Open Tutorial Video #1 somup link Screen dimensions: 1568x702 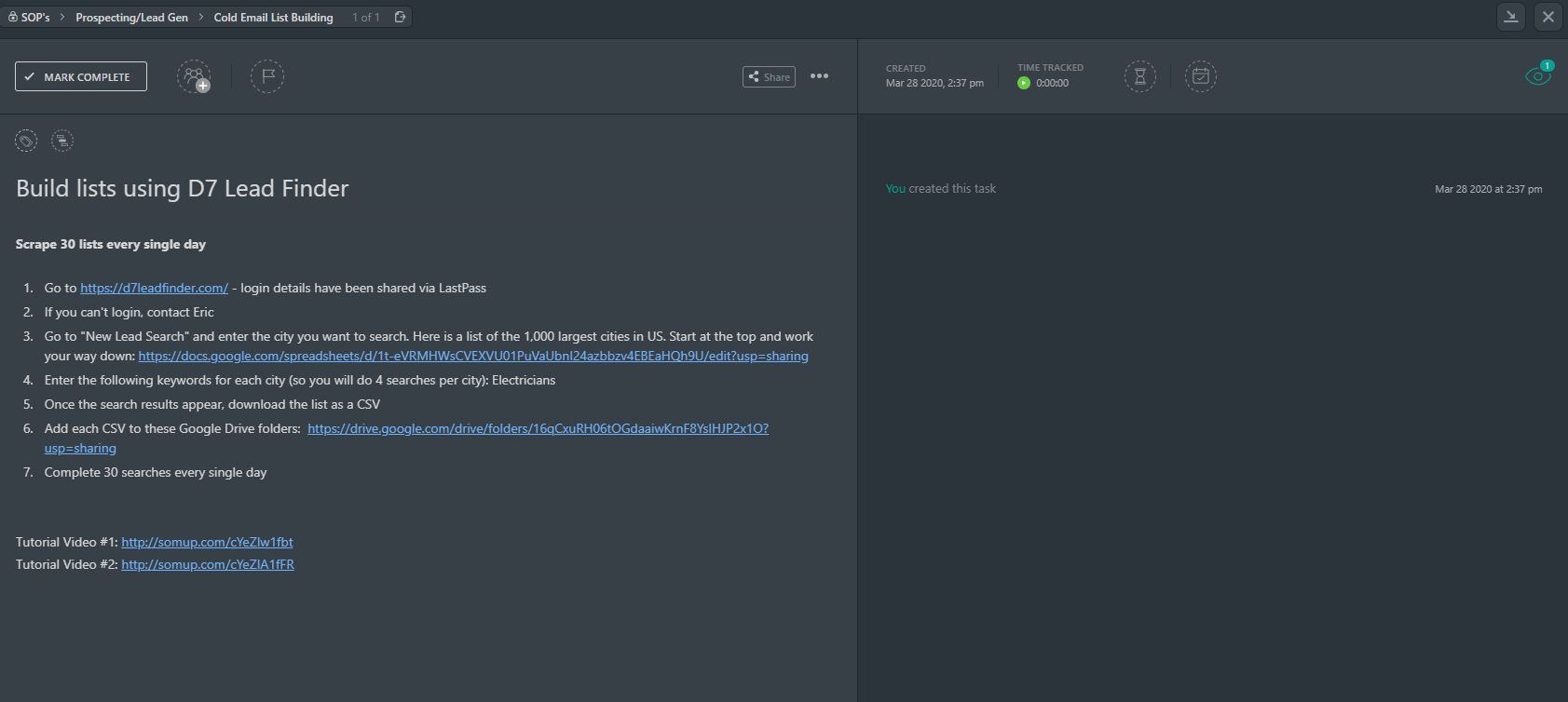tap(207, 542)
